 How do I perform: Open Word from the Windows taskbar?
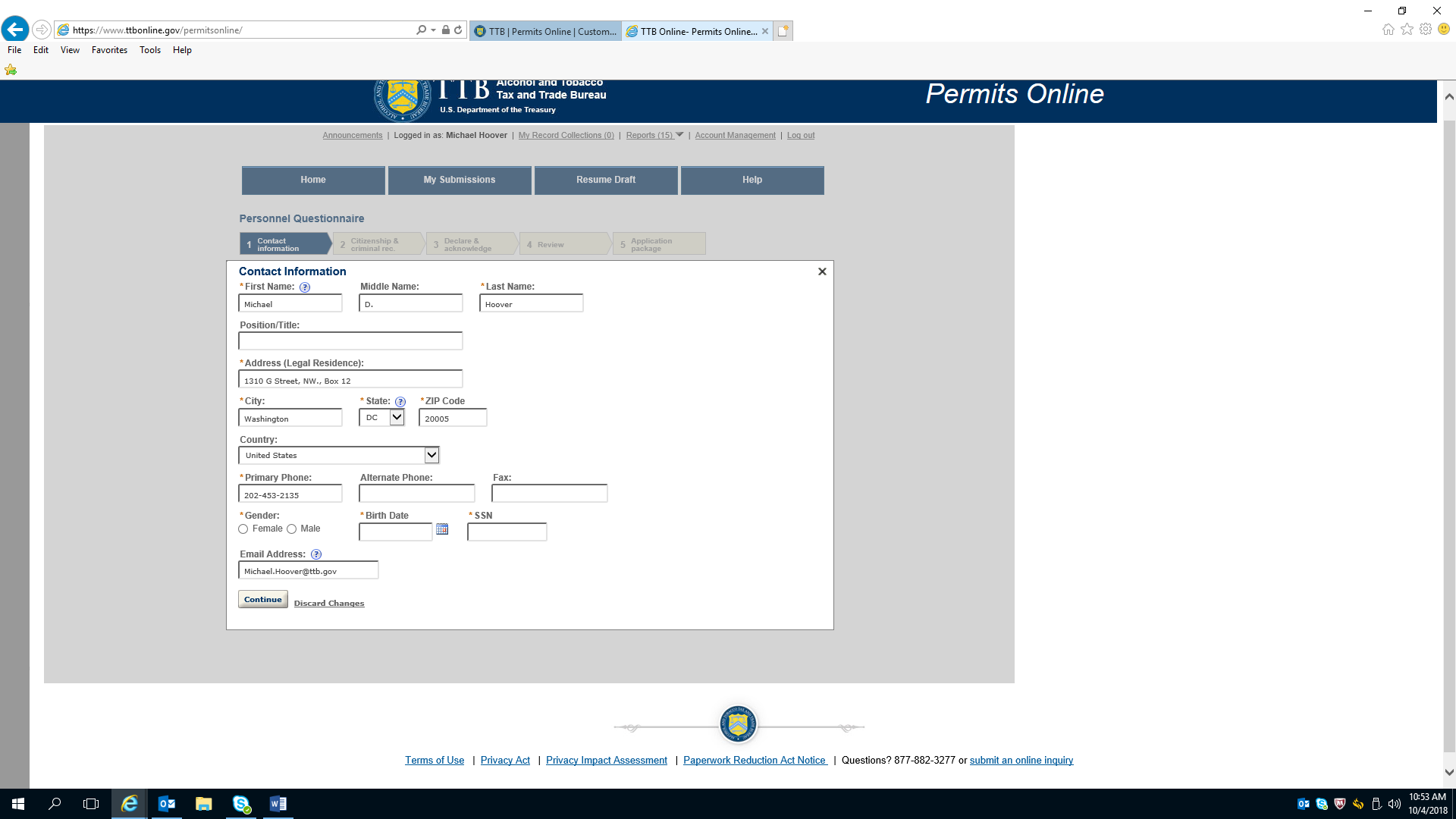tap(278, 804)
